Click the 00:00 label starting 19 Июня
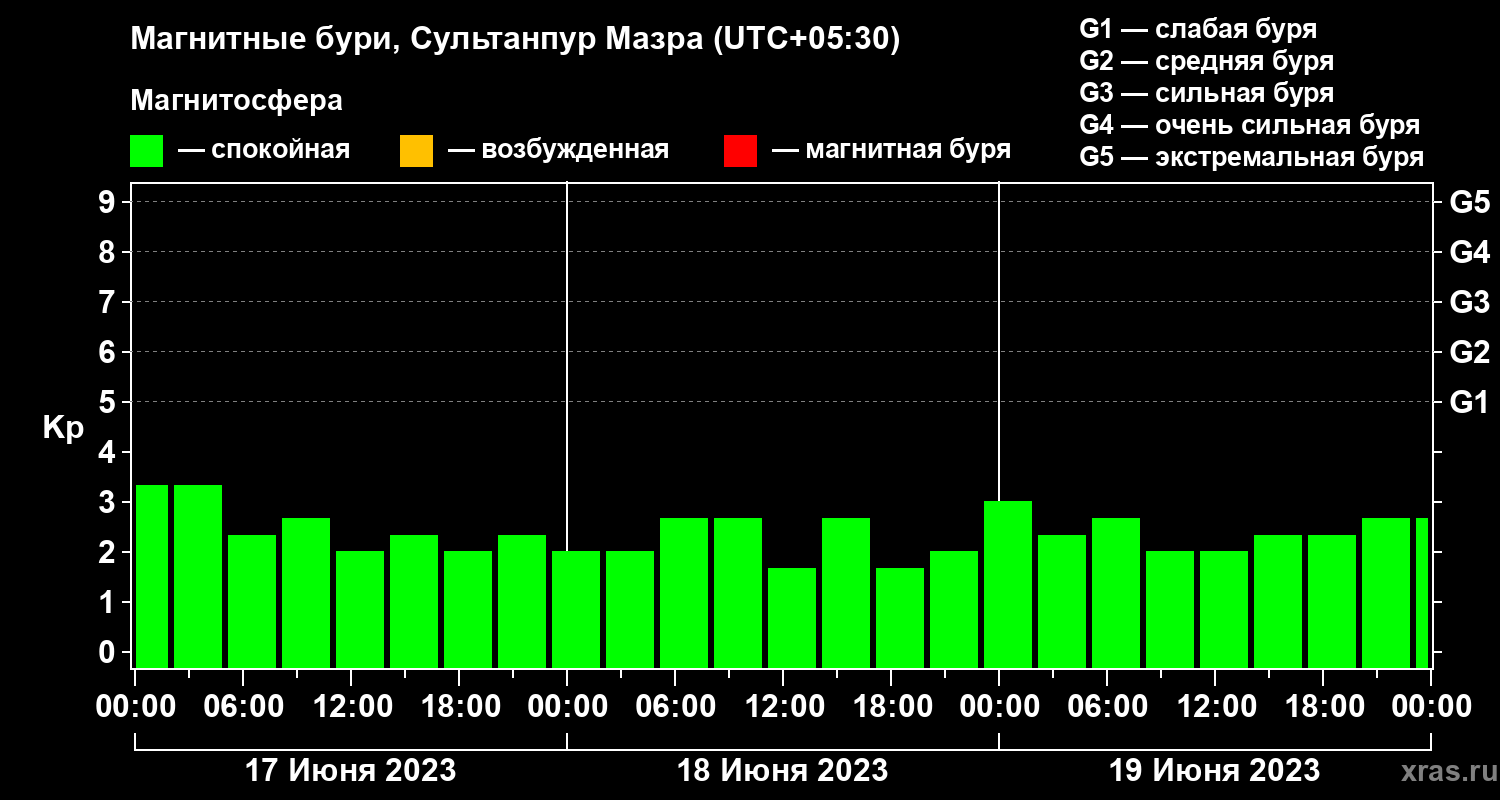Viewport: 1500px width, 800px height. (999, 707)
